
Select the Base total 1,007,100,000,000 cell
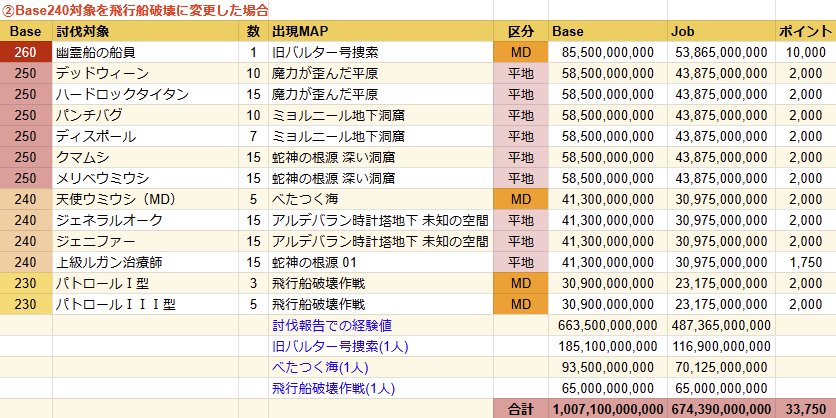(x=607, y=409)
